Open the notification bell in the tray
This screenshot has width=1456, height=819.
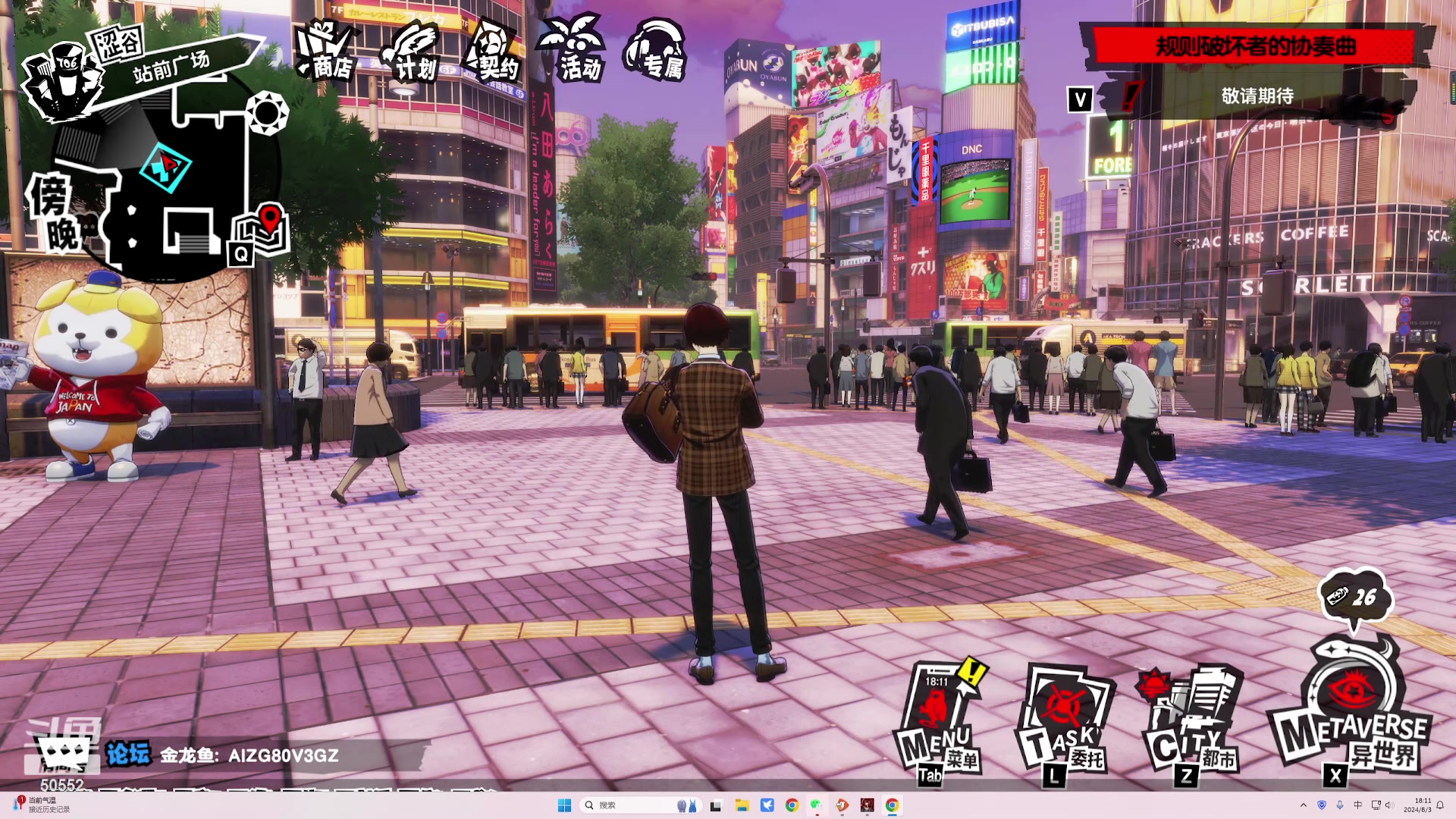[1440, 805]
